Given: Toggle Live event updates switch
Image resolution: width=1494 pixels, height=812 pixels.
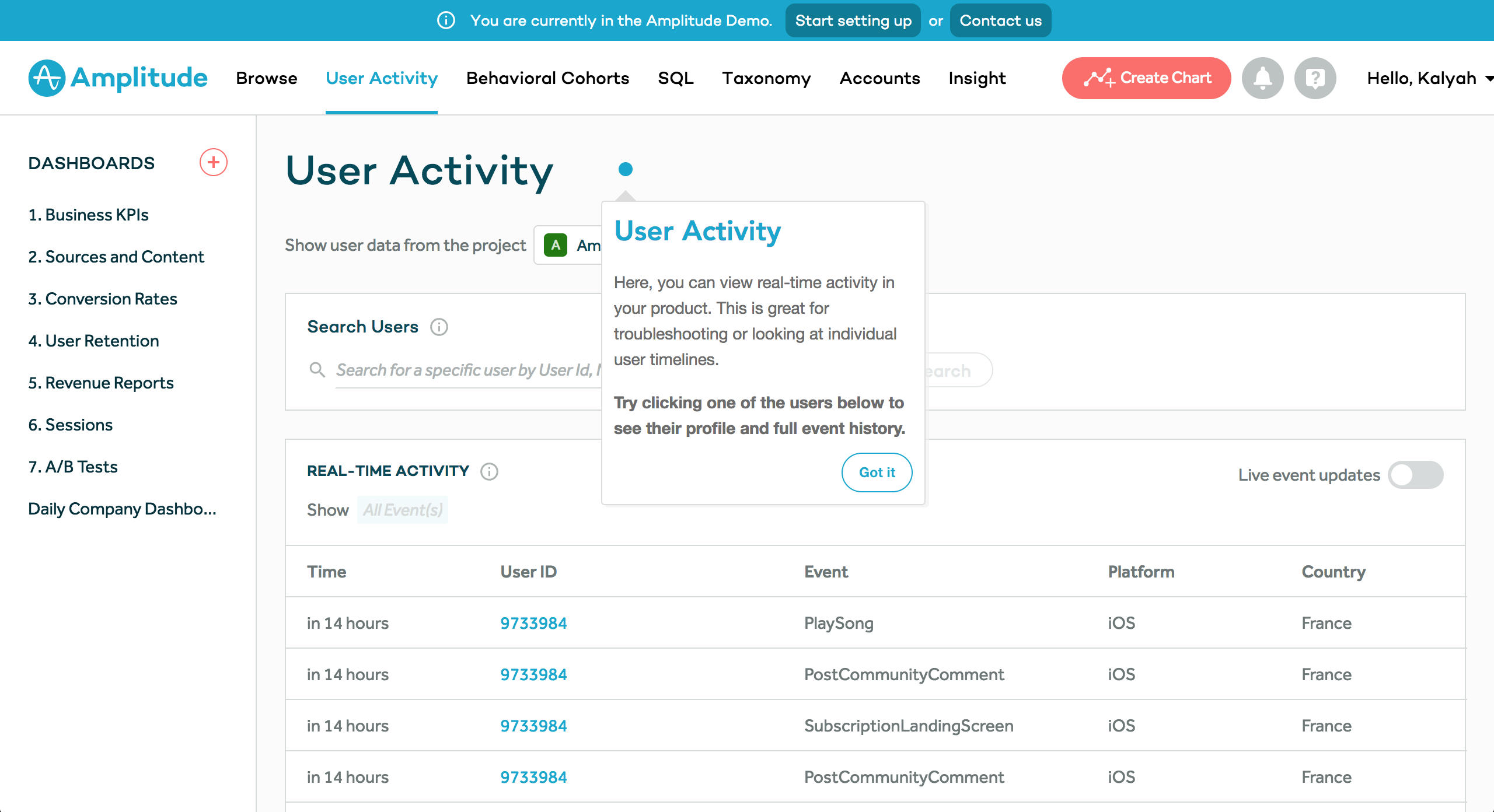Looking at the screenshot, I should [1416, 475].
